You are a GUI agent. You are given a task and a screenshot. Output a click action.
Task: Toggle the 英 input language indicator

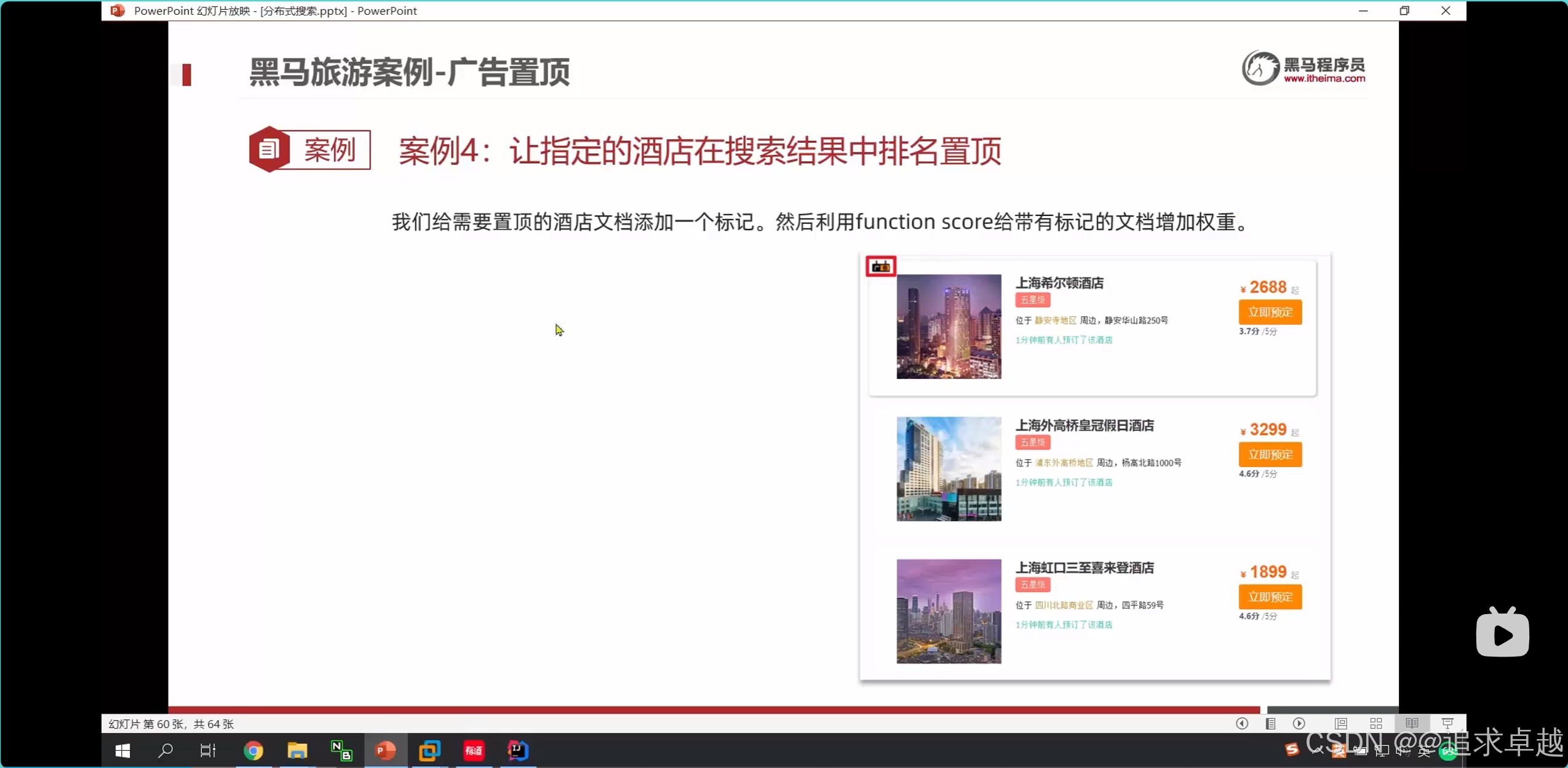click(1423, 750)
